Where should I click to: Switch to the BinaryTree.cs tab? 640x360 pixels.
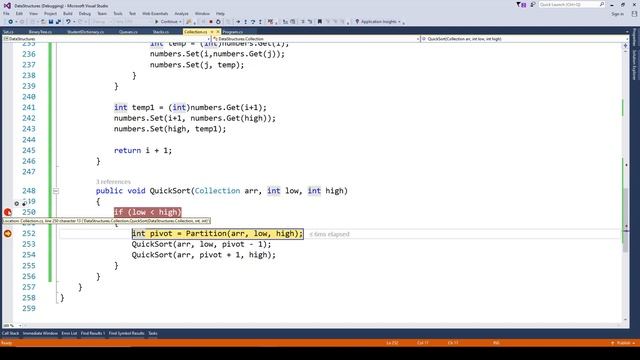[x=40, y=32]
